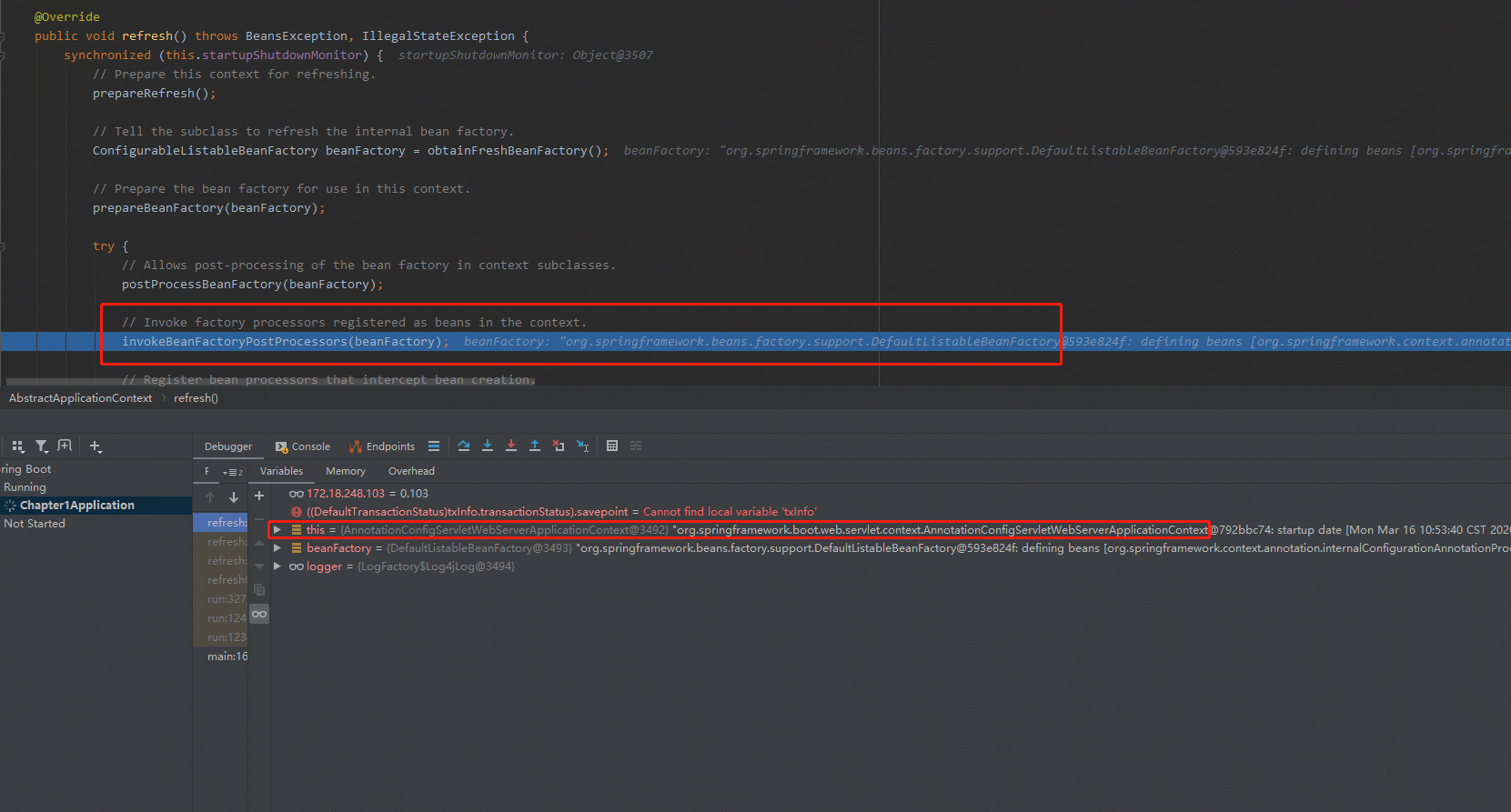Click the Step Over debugger icon

464,446
